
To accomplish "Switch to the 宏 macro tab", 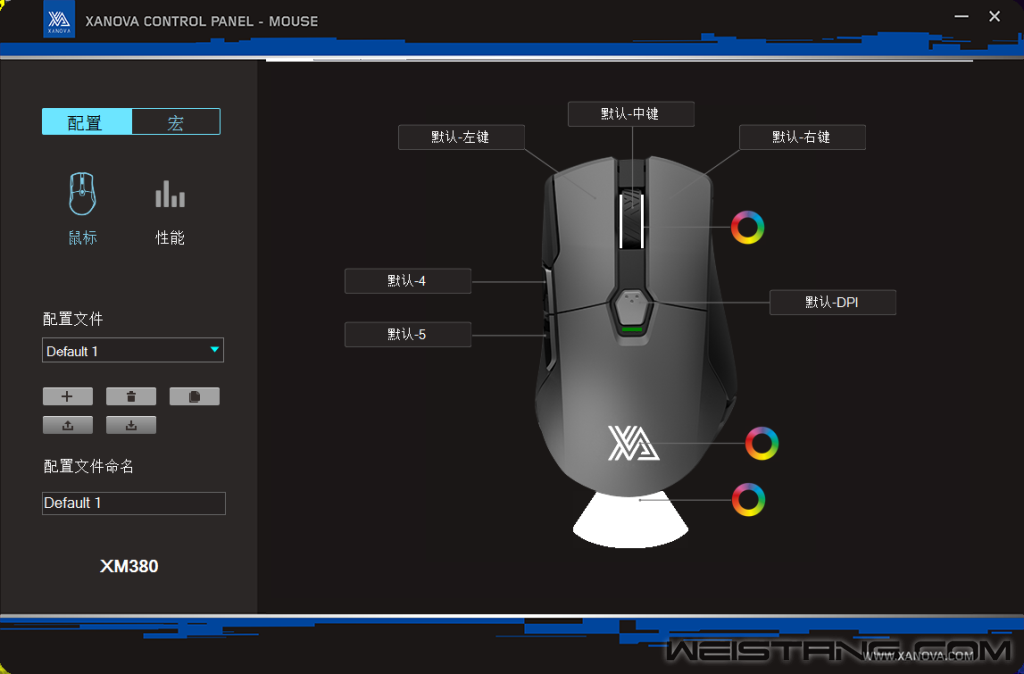I will click(x=176, y=122).
